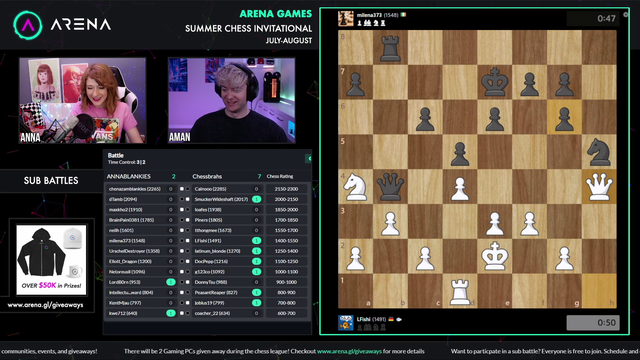This screenshot has height=360, width=640.
Task: Open the SUB BATTLES label
Action: 51,180
